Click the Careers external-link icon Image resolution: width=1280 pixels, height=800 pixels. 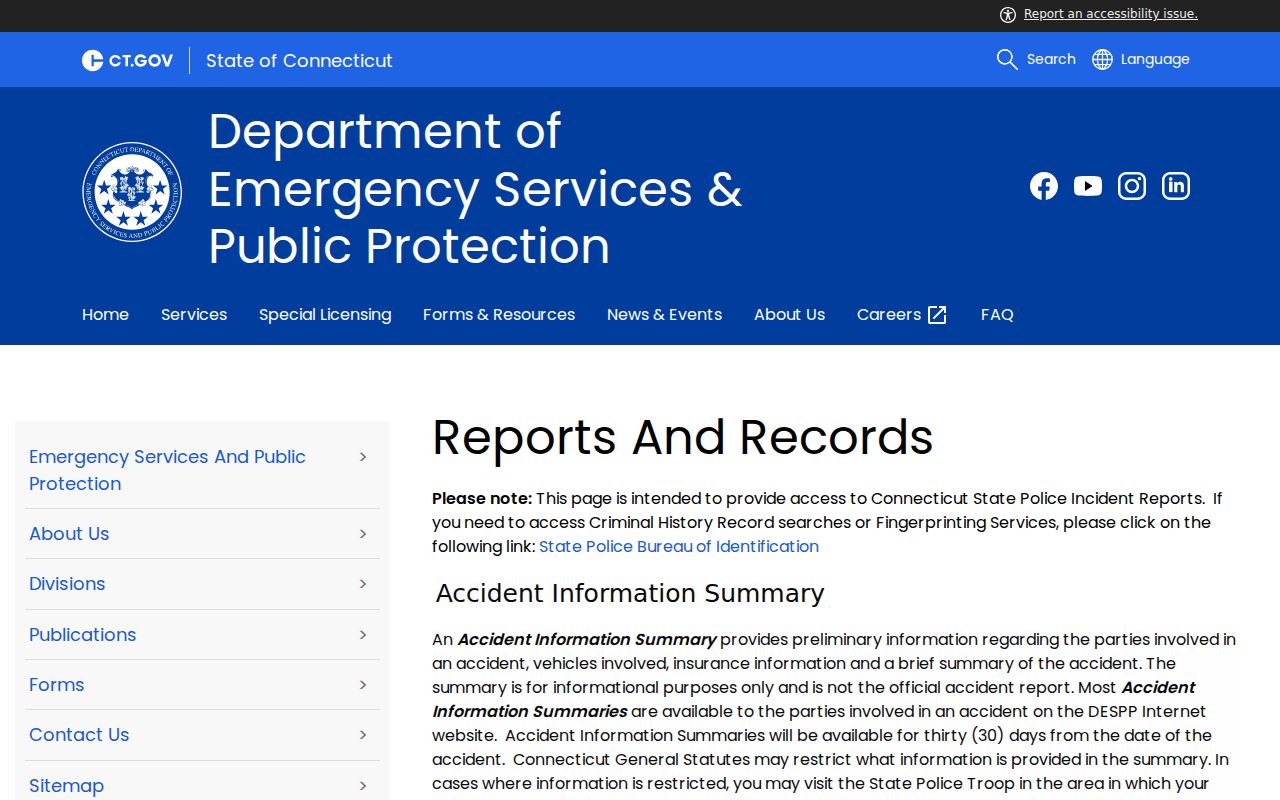click(937, 315)
